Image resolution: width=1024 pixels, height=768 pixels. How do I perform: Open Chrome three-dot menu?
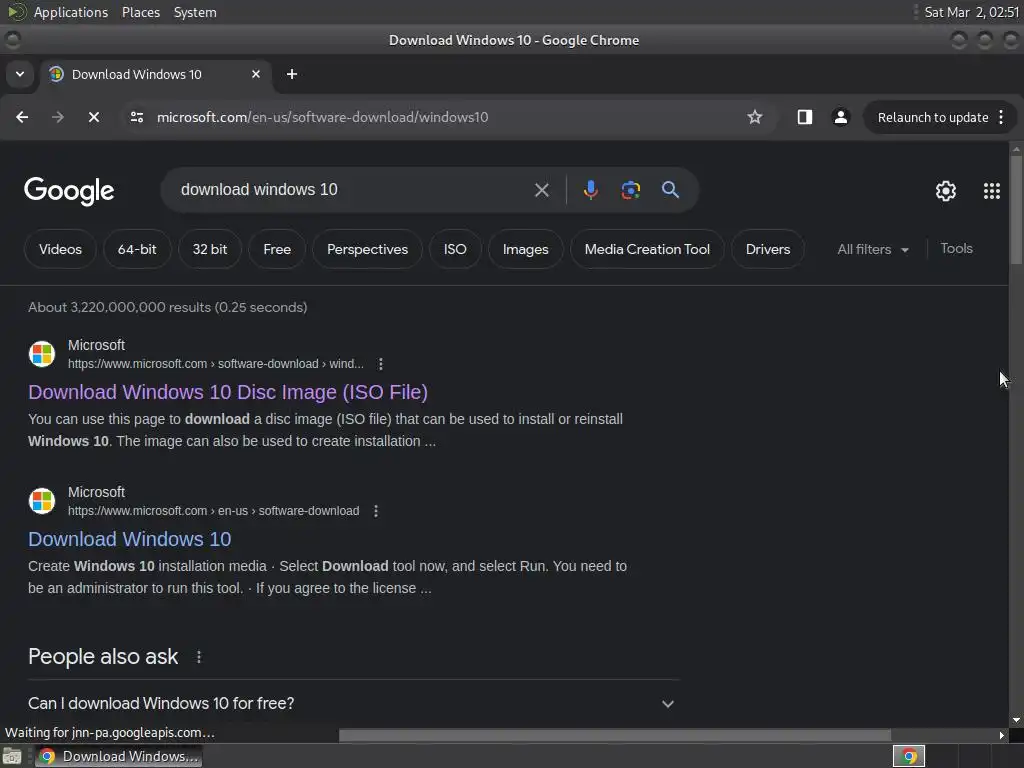(1002, 117)
